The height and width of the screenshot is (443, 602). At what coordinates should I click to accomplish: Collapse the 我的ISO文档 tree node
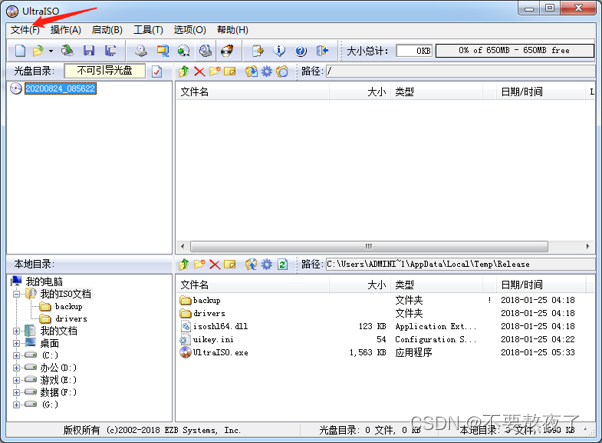[x=17, y=294]
